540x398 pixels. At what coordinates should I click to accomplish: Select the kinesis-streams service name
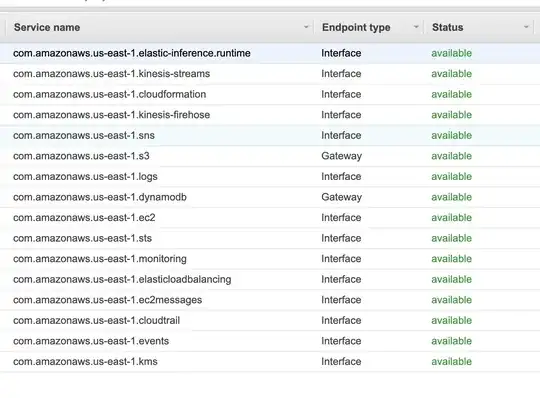pyautogui.click(x=111, y=74)
